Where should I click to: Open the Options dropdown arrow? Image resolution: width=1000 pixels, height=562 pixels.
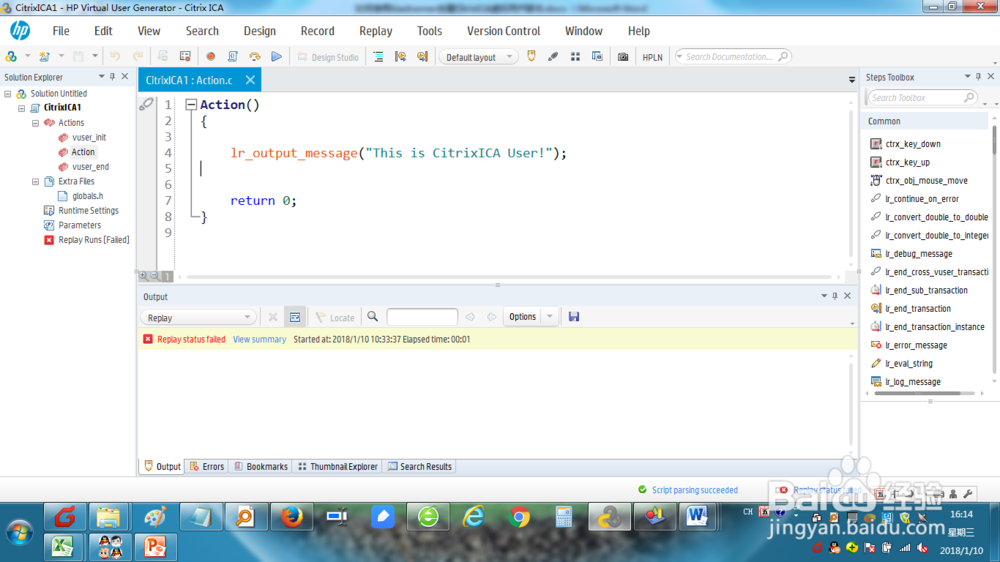(550, 316)
